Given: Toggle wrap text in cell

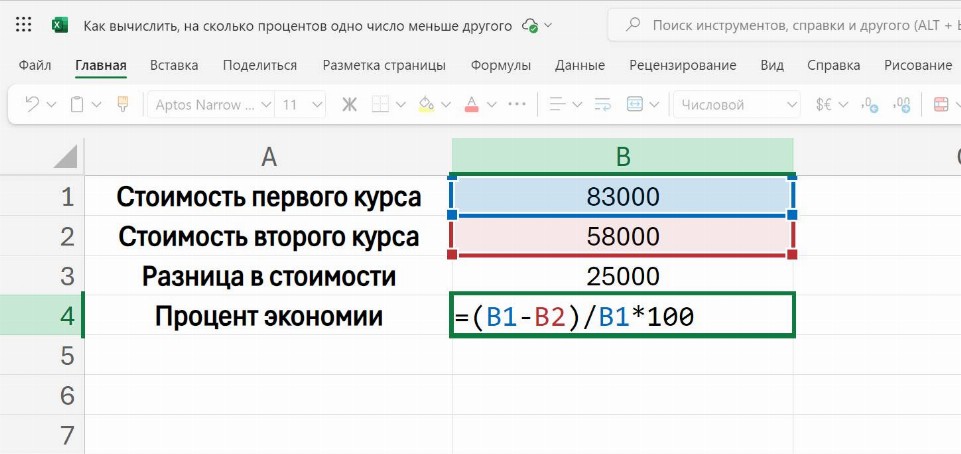Looking at the screenshot, I should point(602,104).
